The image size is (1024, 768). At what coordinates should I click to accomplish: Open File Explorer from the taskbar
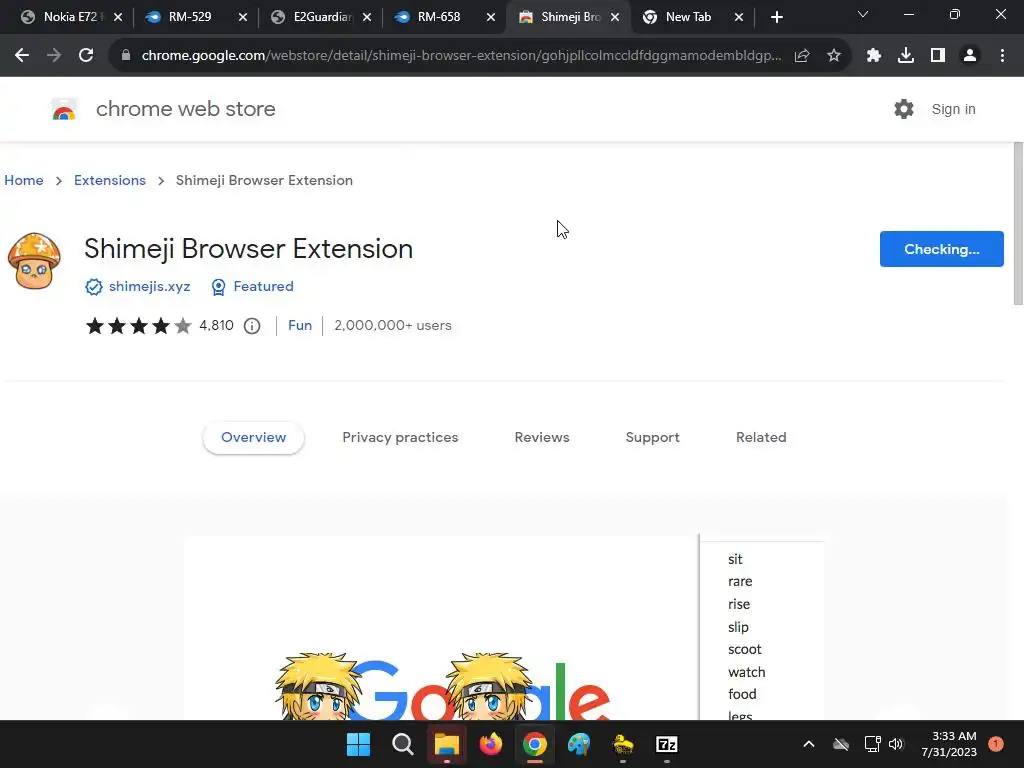click(447, 744)
